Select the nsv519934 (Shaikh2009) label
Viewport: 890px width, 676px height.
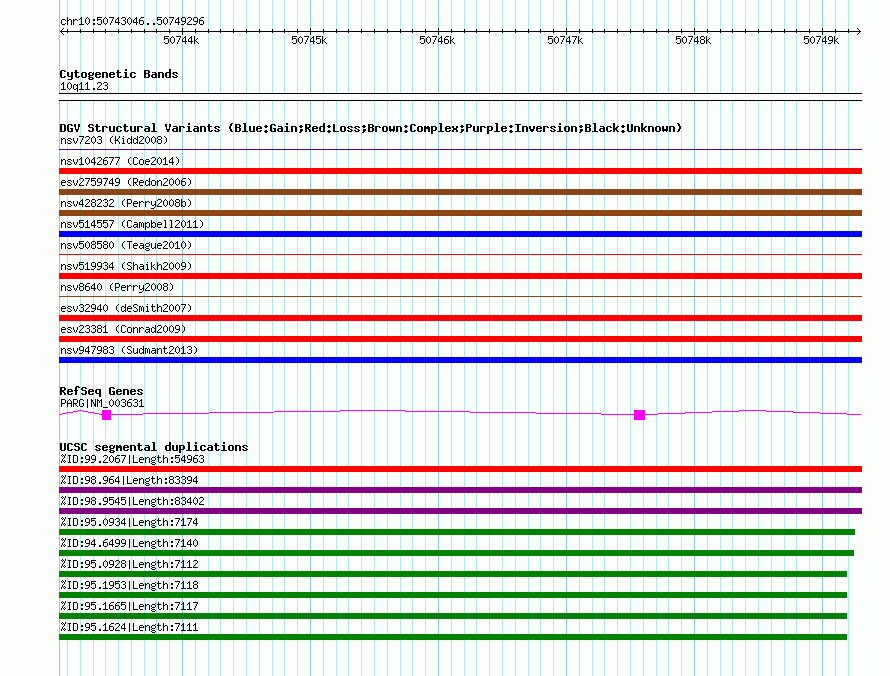coord(126,266)
